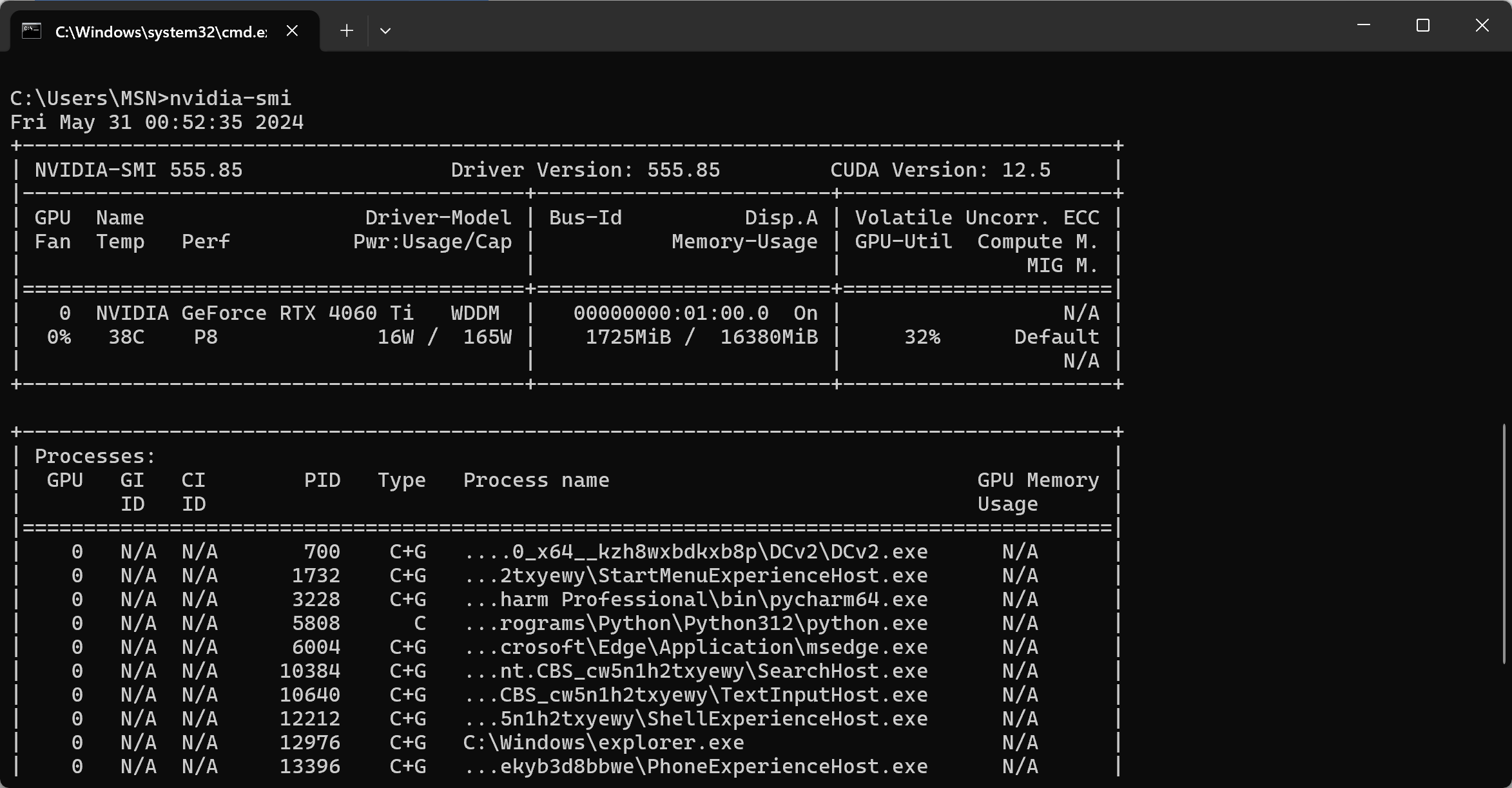Click PID 700
This screenshot has width=1512, height=788.
(322, 551)
